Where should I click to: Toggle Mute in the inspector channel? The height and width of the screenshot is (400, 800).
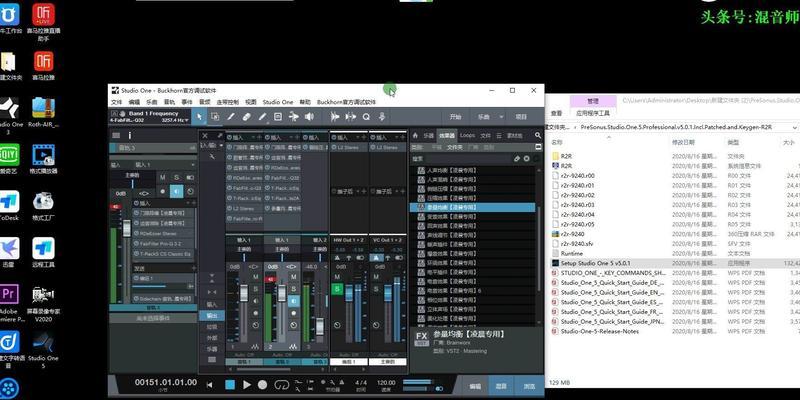[163, 177]
